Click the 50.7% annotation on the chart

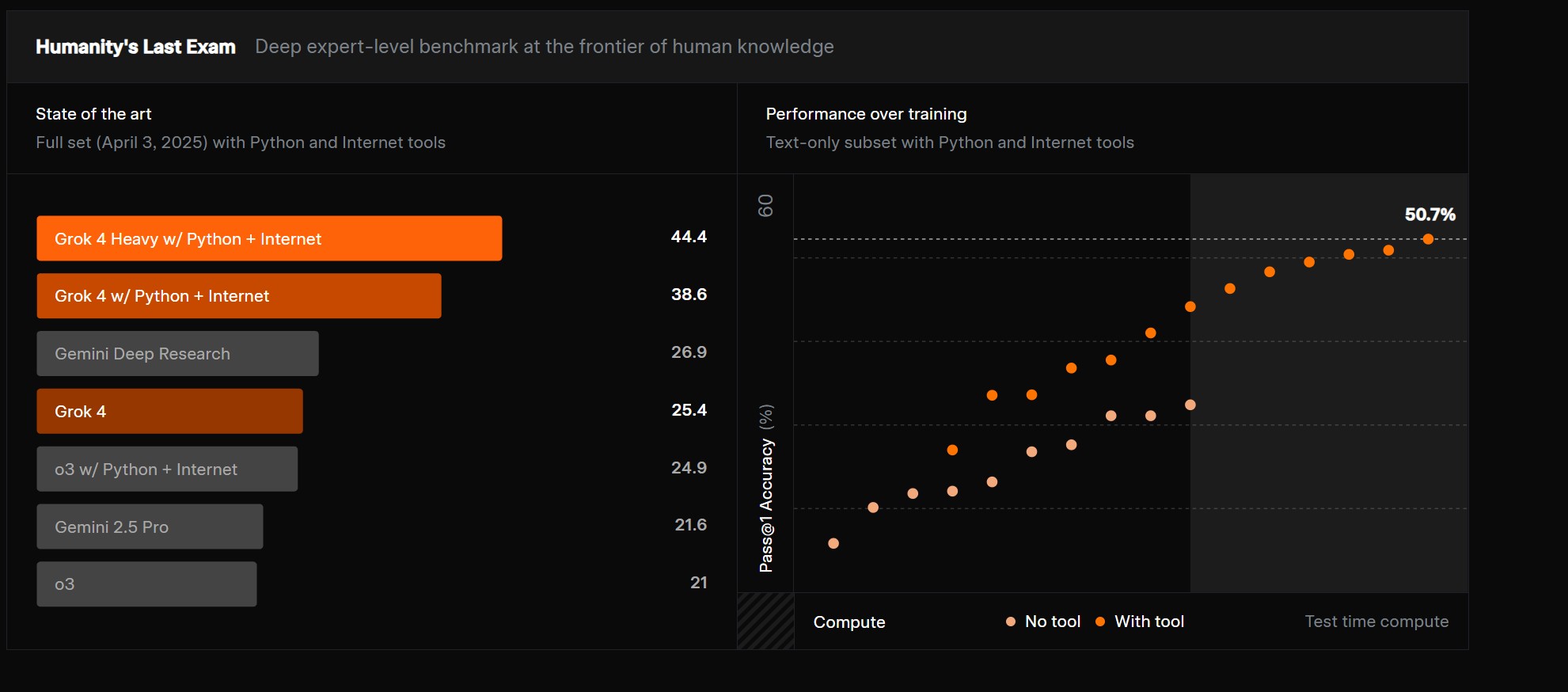(1429, 215)
